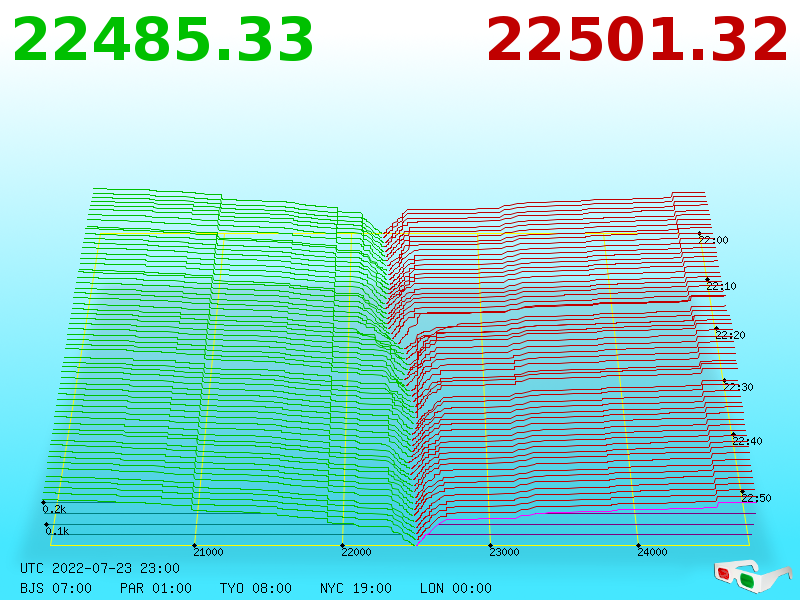Screen dimensions: 800x600
Task: Click the 21000 price axis label
Action: point(208,552)
